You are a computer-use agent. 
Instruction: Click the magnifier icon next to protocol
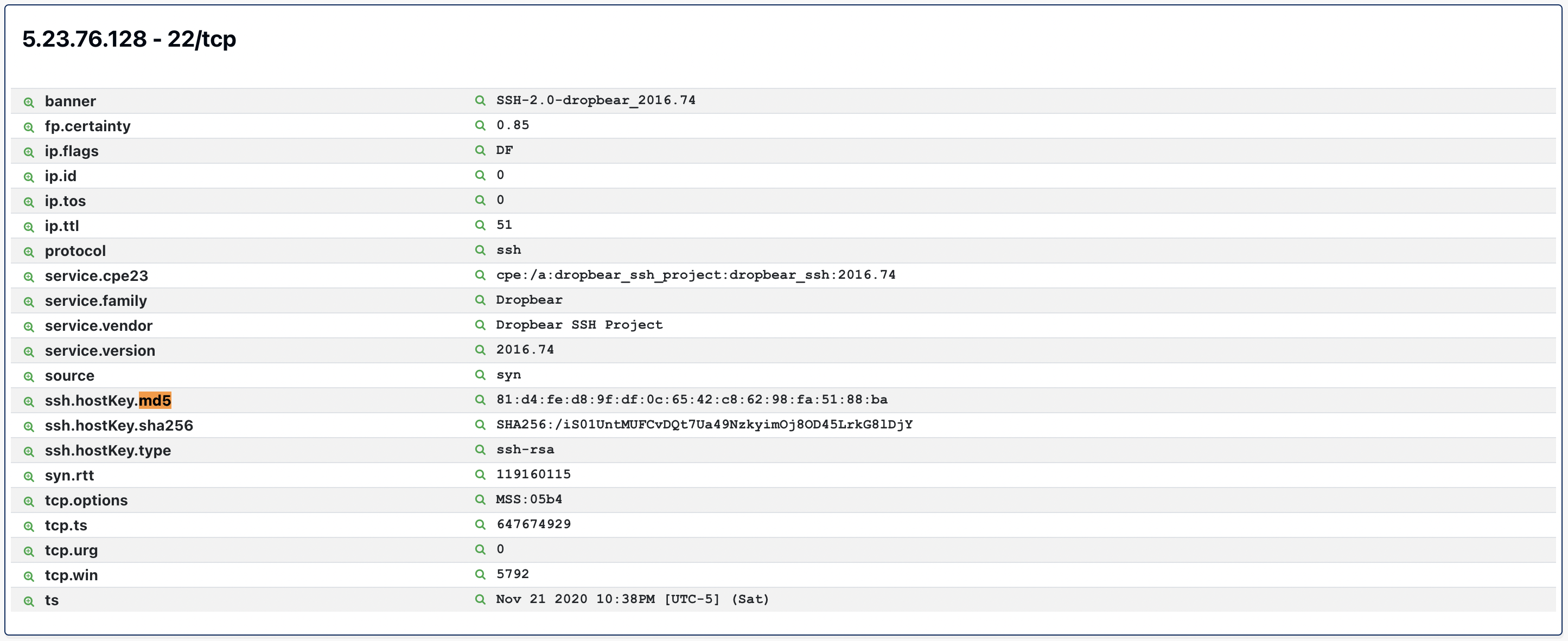[x=29, y=251]
